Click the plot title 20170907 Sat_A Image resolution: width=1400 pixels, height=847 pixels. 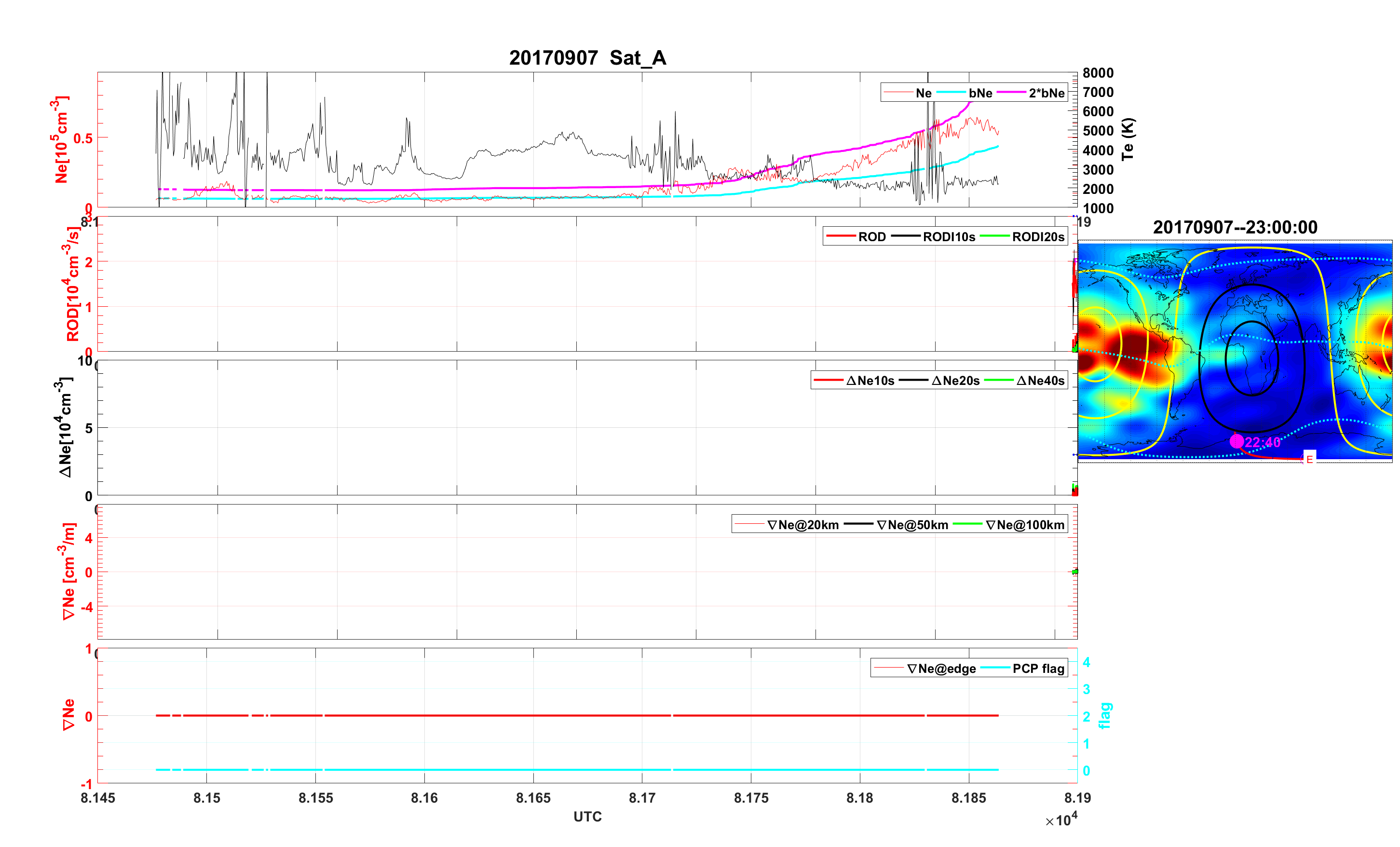(587, 58)
